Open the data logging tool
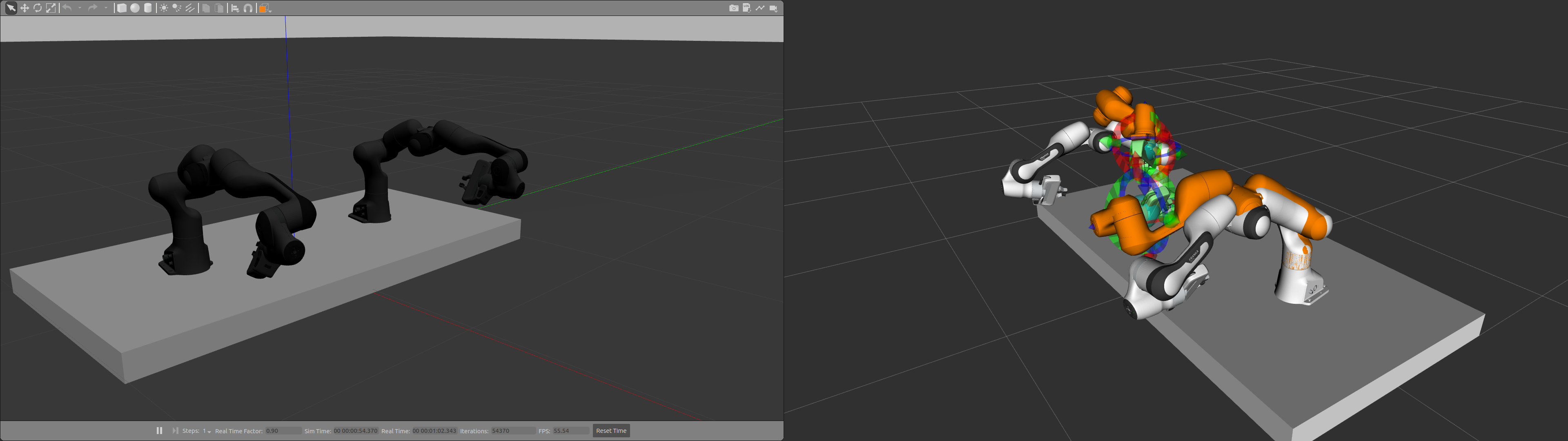The image size is (1568, 441). 747,8
